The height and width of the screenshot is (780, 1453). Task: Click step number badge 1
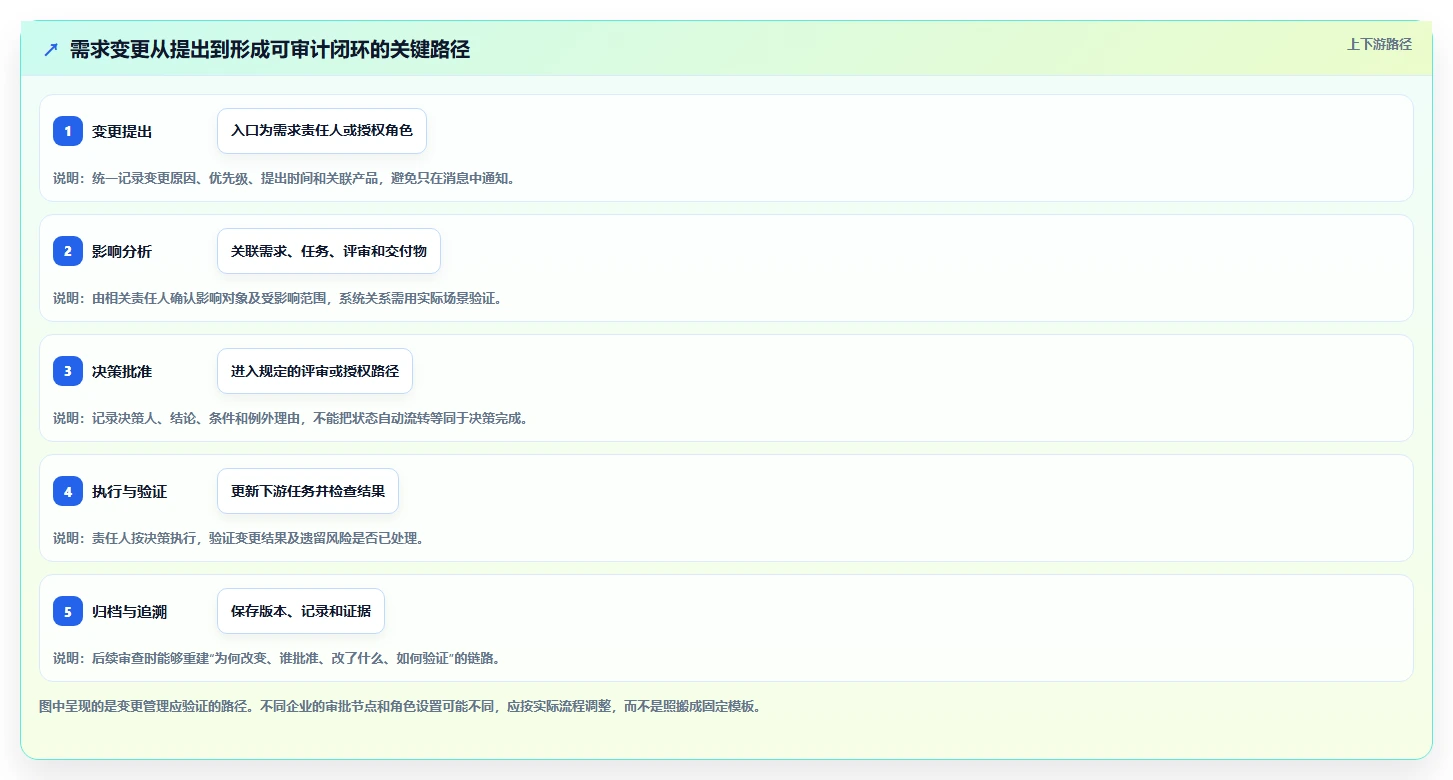pyautogui.click(x=68, y=131)
